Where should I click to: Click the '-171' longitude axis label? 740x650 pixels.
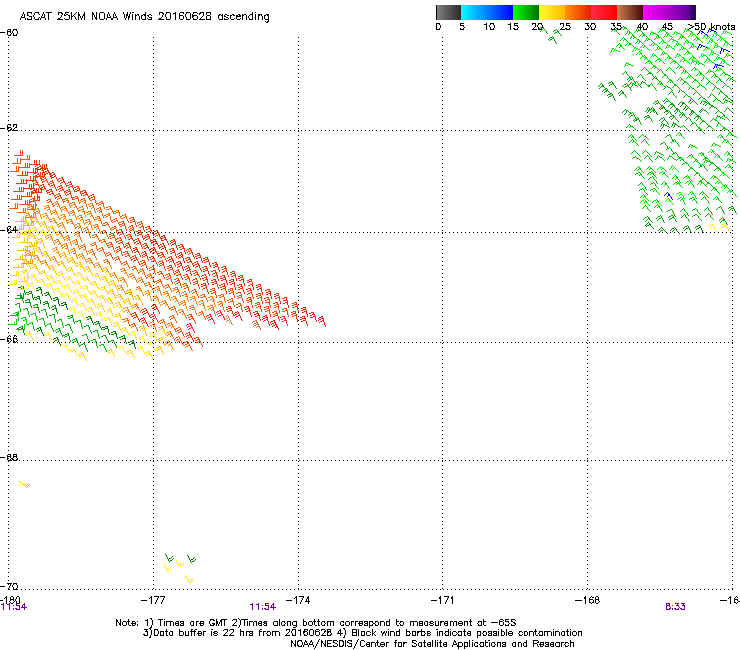pos(443,600)
